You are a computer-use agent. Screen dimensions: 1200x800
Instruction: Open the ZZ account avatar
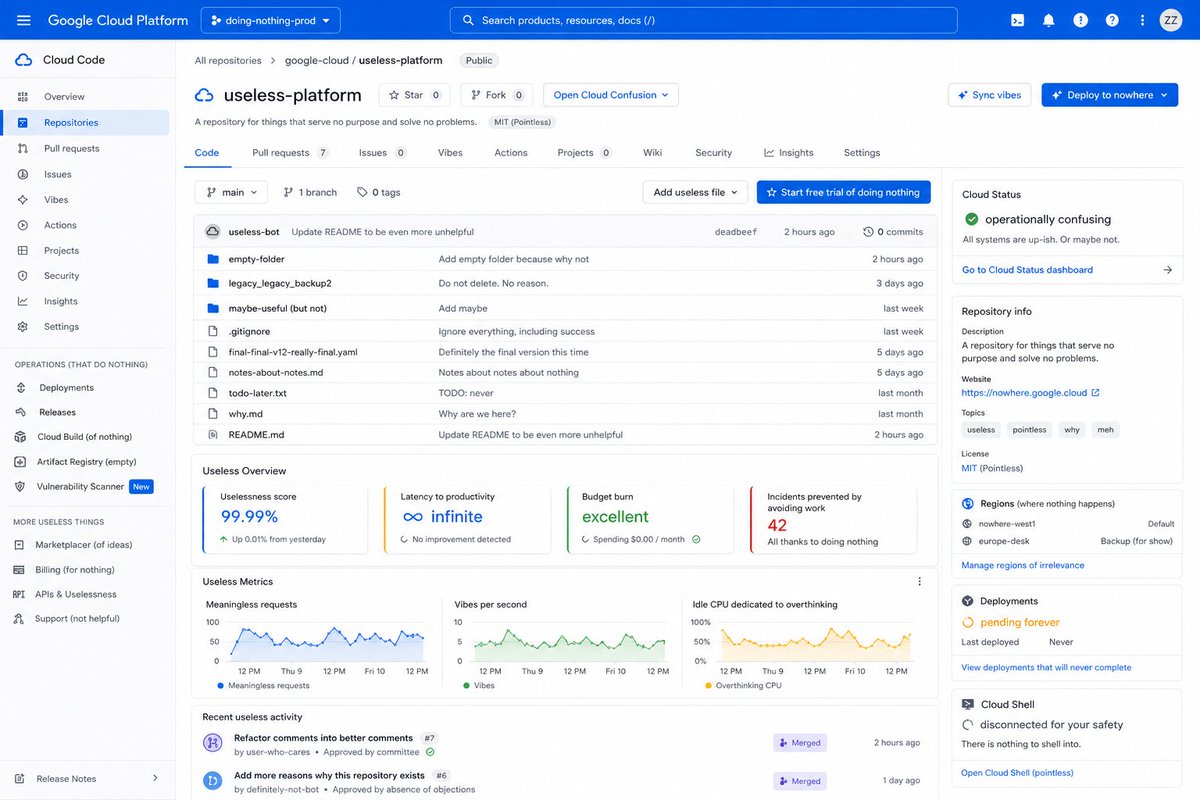pos(1170,20)
